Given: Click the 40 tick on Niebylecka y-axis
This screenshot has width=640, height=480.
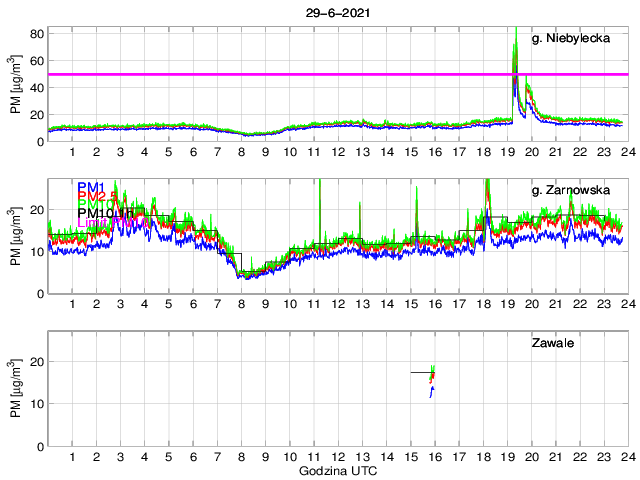Looking at the screenshot, I should 37,88.
